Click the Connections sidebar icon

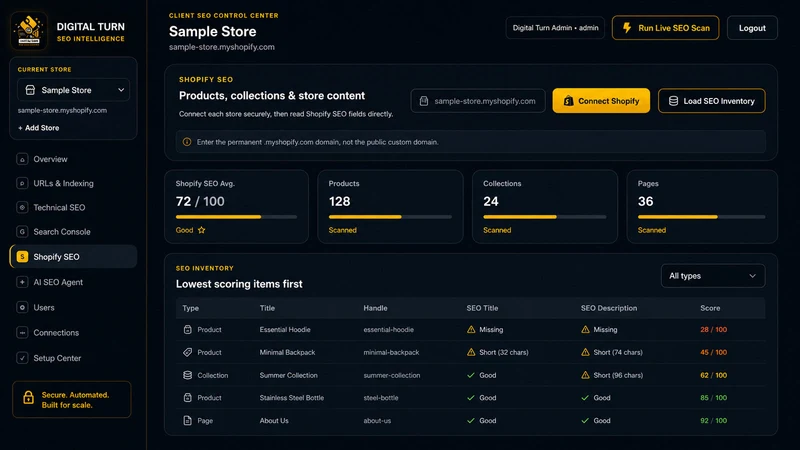click(x=22, y=333)
